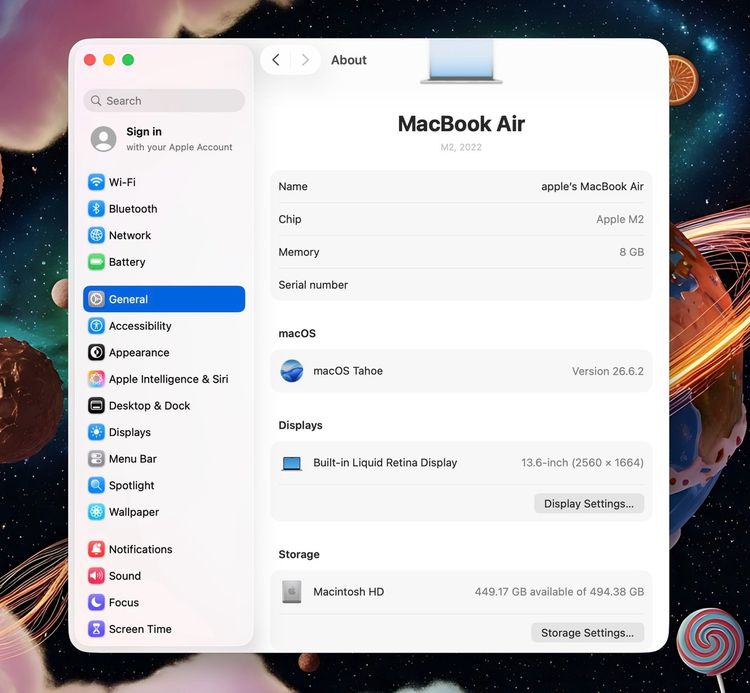Screen dimensions: 750x693
Task: Click Version 26.6.2 text
Action: 607,371
